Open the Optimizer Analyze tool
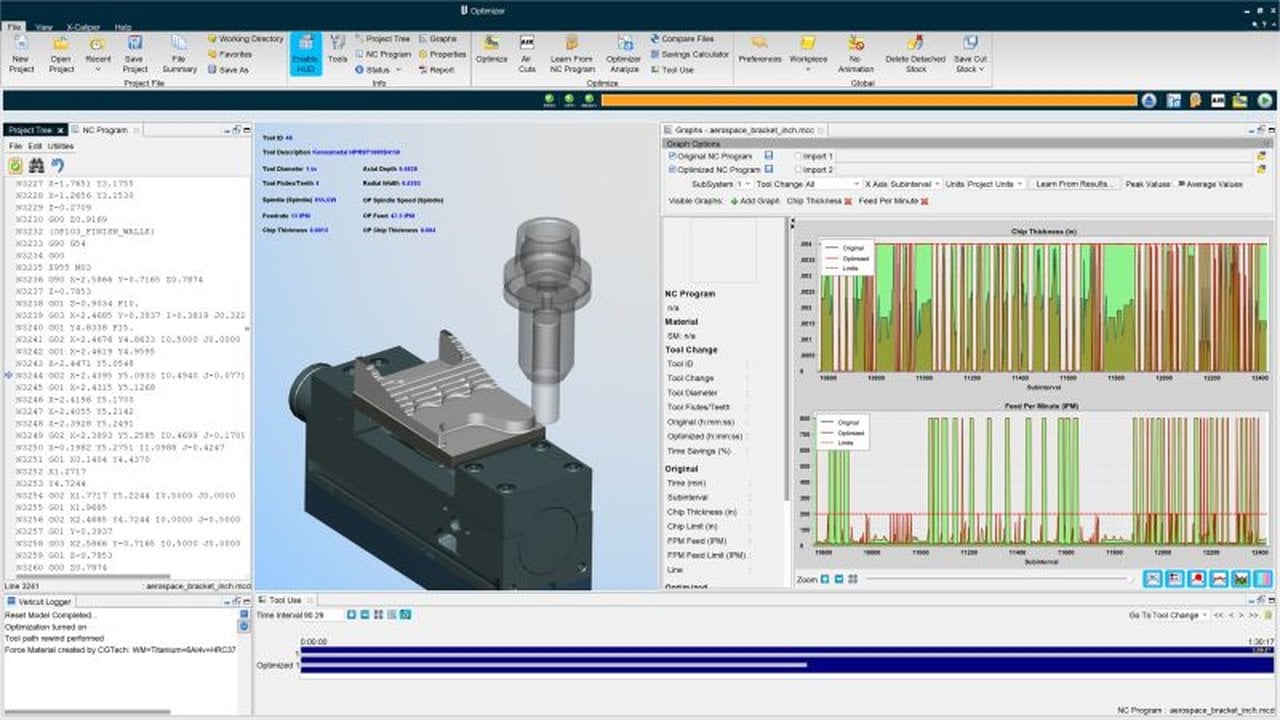This screenshot has width=1280, height=720. [x=624, y=53]
